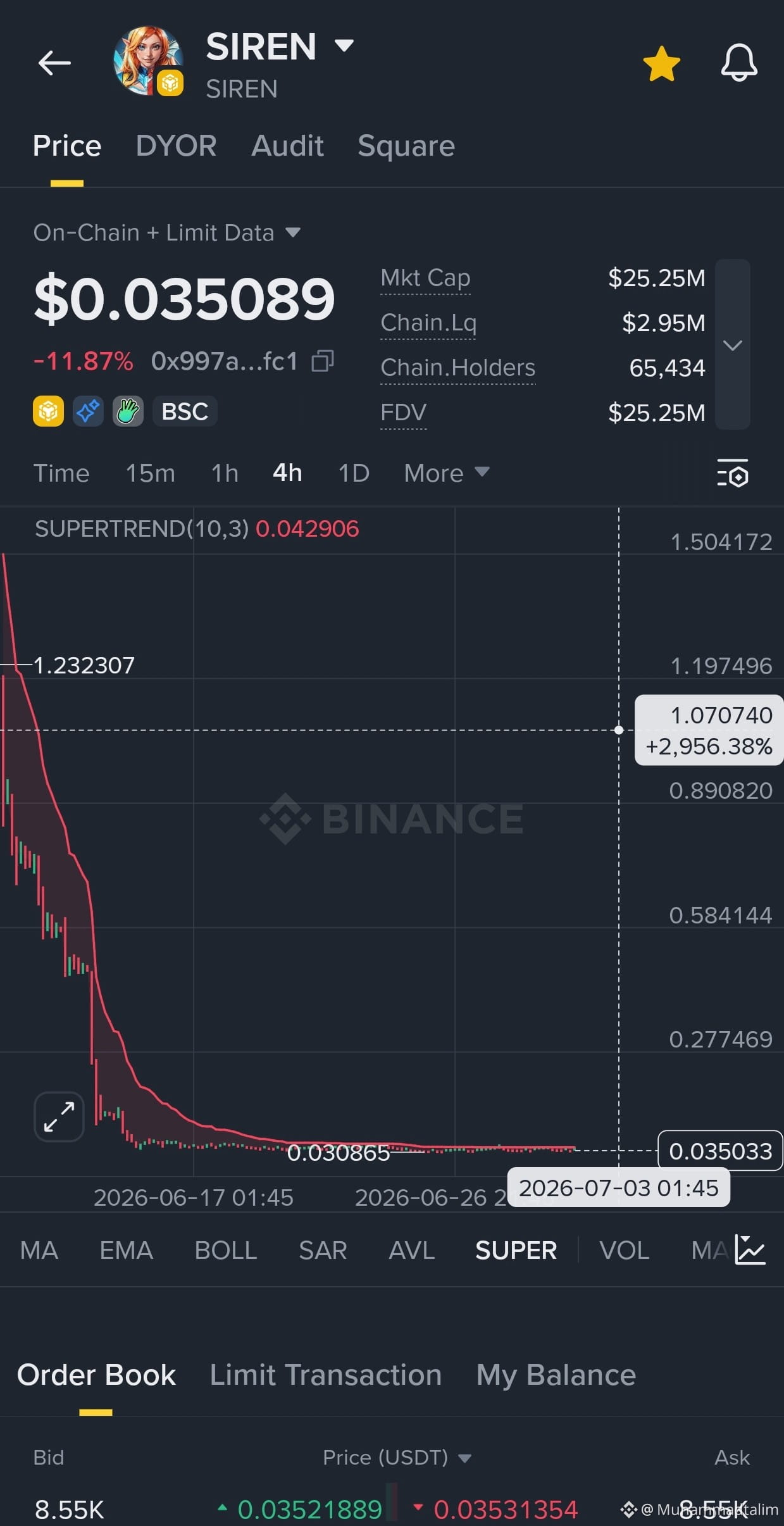Select the 1D timeframe

(354, 473)
